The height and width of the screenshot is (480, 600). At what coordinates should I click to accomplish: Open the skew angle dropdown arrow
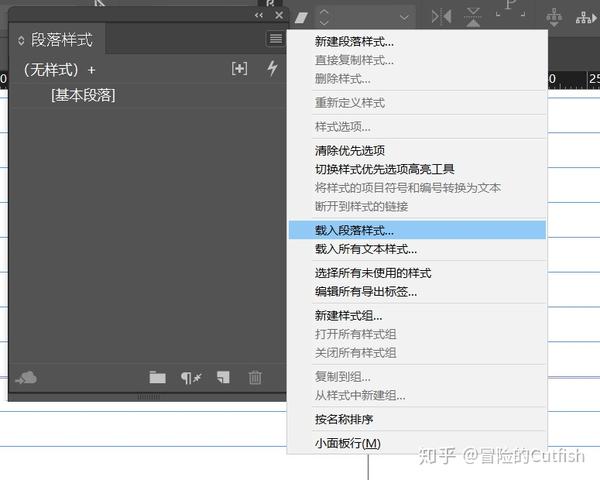404,17
